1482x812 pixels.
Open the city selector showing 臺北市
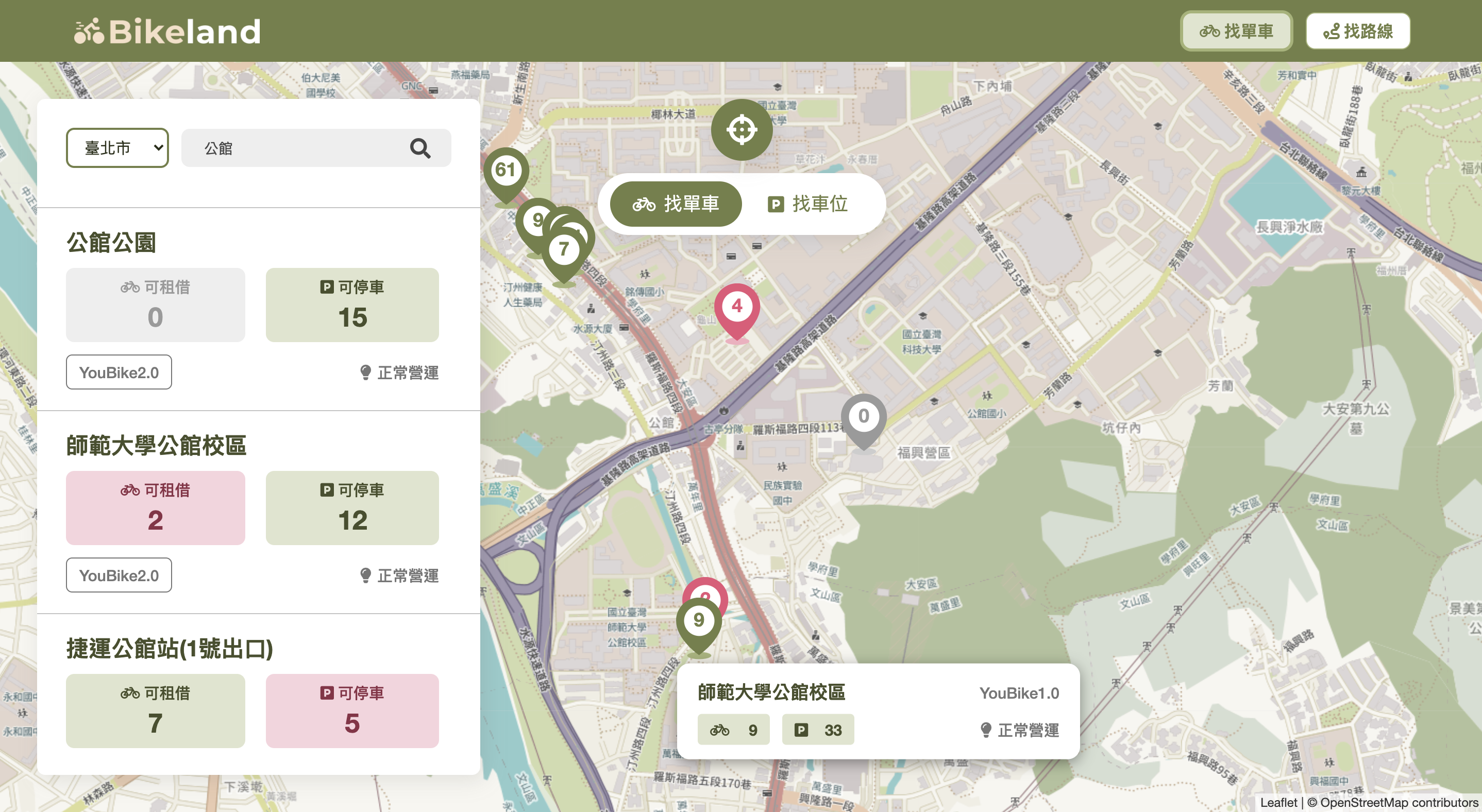pyautogui.click(x=117, y=147)
